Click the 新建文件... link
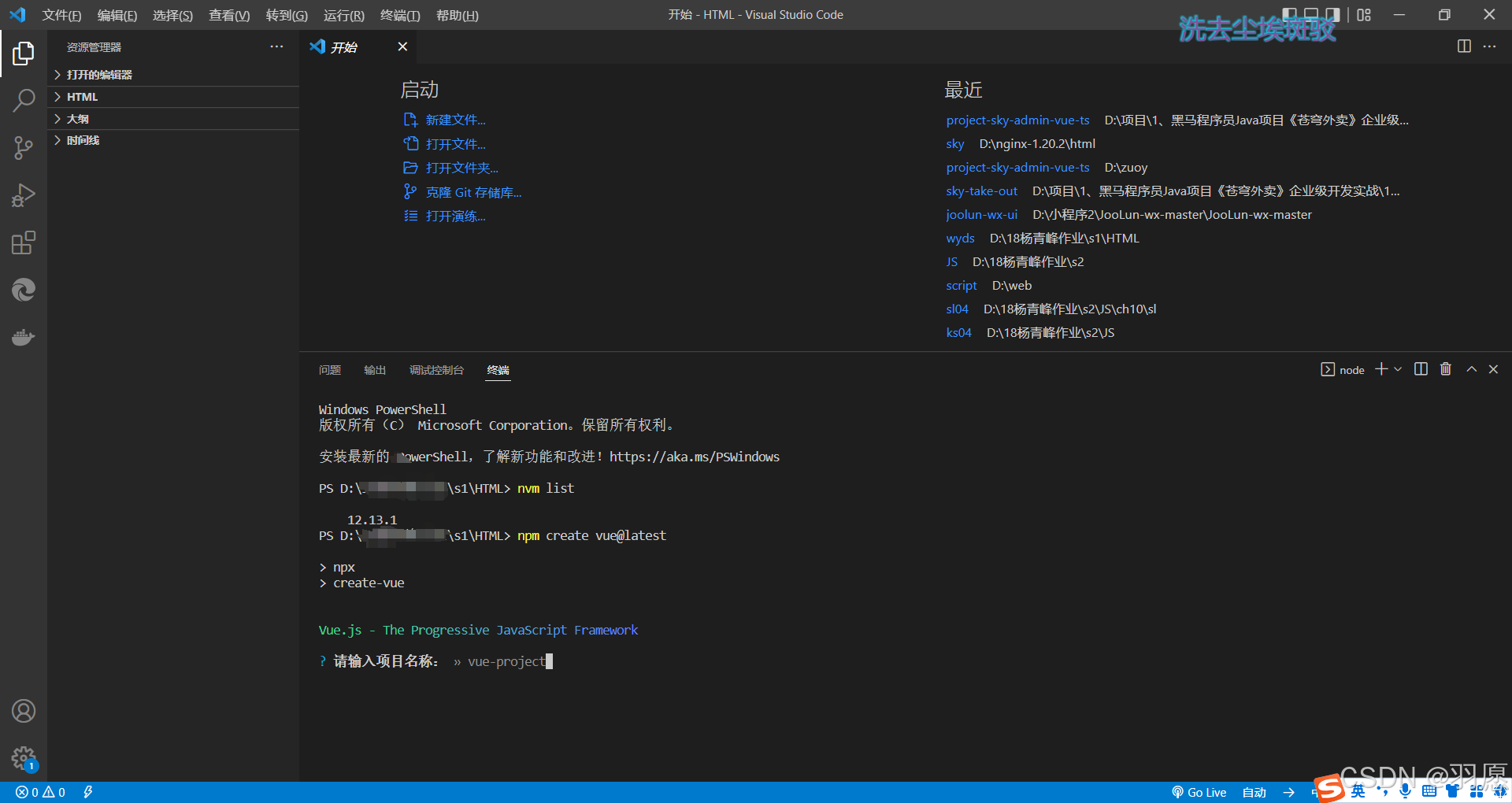The width and height of the screenshot is (1512, 803). tap(455, 120)
